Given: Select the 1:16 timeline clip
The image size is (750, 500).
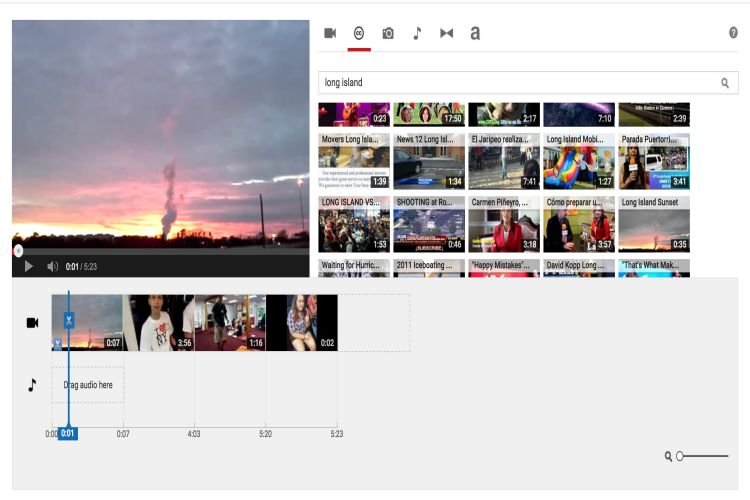Looking at the screenshot, I should 230,322.
